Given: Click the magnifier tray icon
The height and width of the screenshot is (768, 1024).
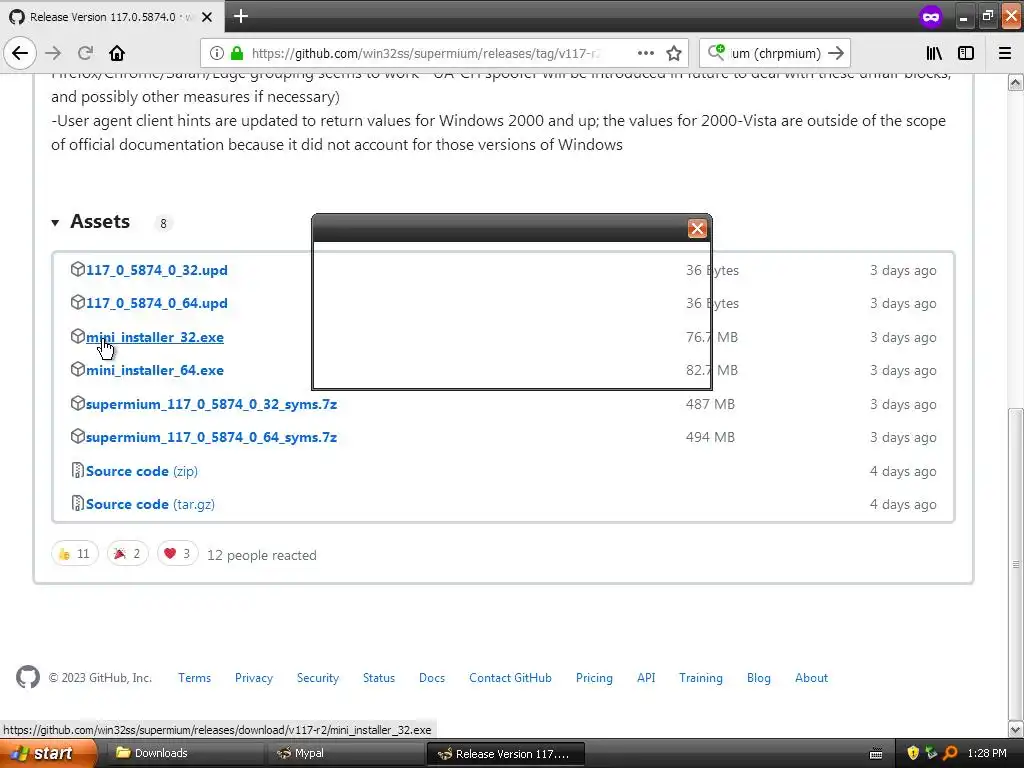Looking at the screenshot, I should coord(950,754).
